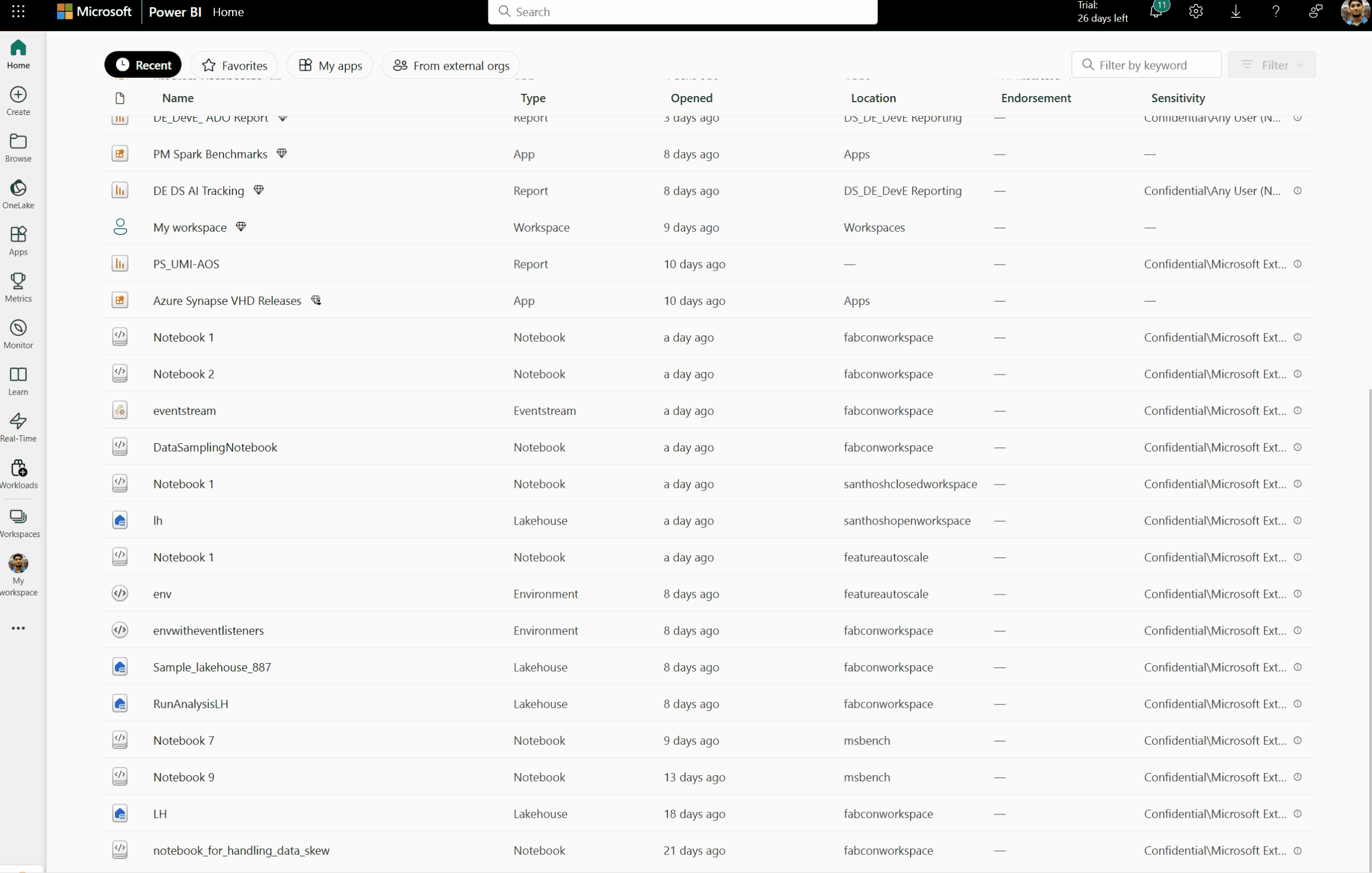Open the notifications bell

point(1157,12)
